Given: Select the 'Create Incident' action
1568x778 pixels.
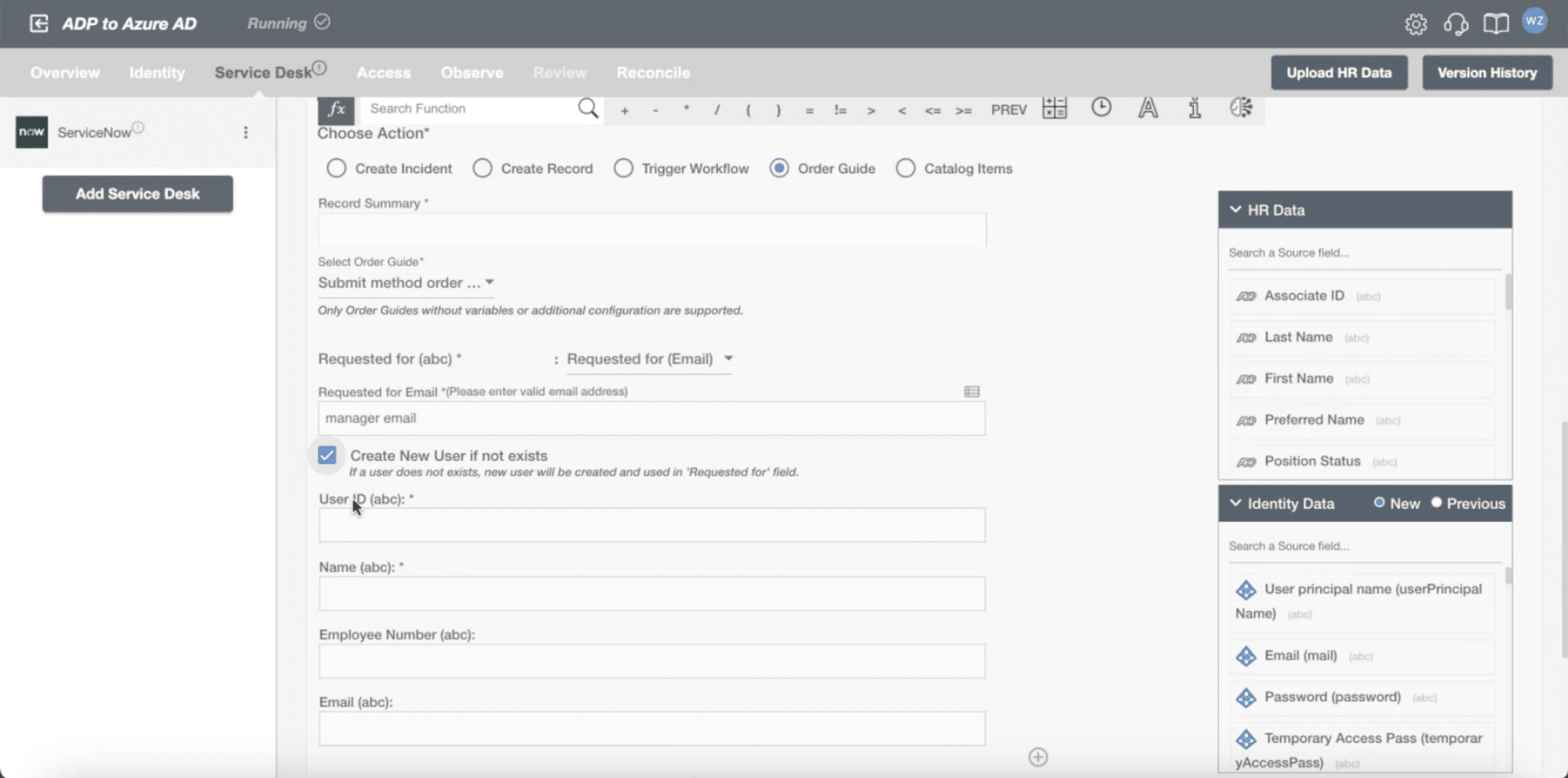Looking at the screenshot, I should (x=336, y=168).
